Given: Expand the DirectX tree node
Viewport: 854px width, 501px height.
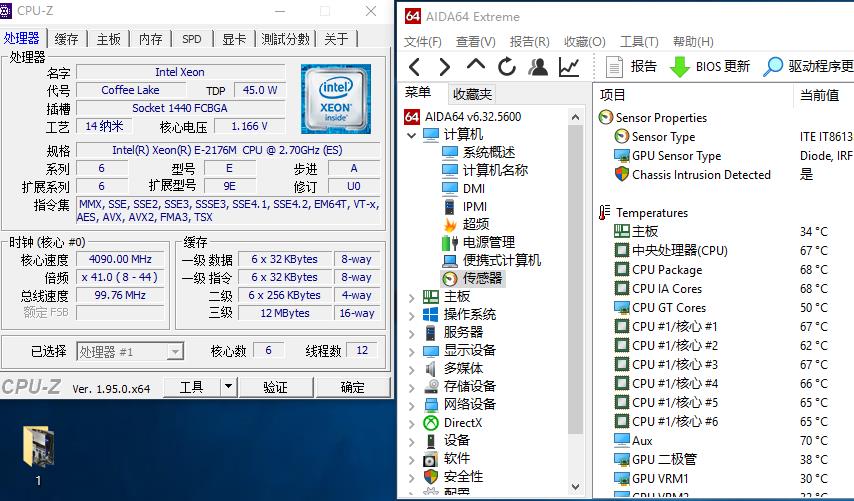Looking at the screenshot, I should pyautogui.click(x=412, y=423).
